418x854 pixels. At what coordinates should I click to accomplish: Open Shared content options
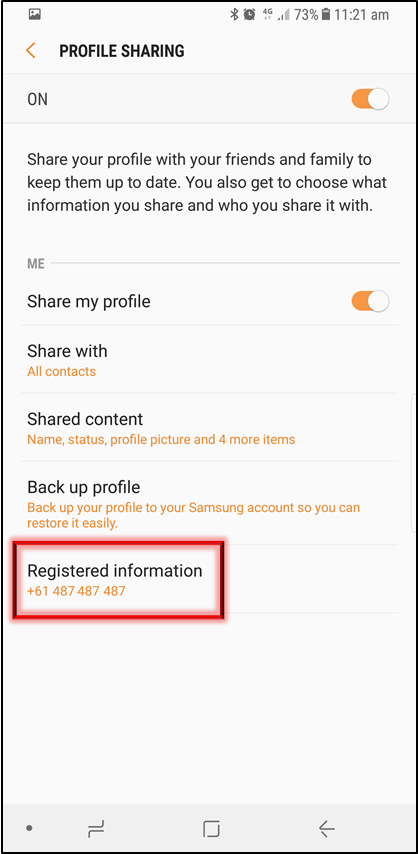coord(209,428)
